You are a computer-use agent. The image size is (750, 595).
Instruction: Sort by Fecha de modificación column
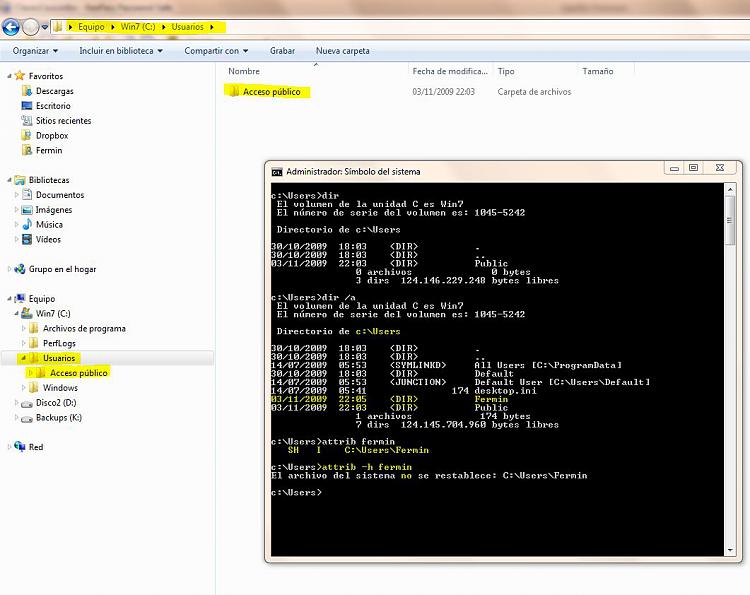pyautogui.click(x=450, y=71)
